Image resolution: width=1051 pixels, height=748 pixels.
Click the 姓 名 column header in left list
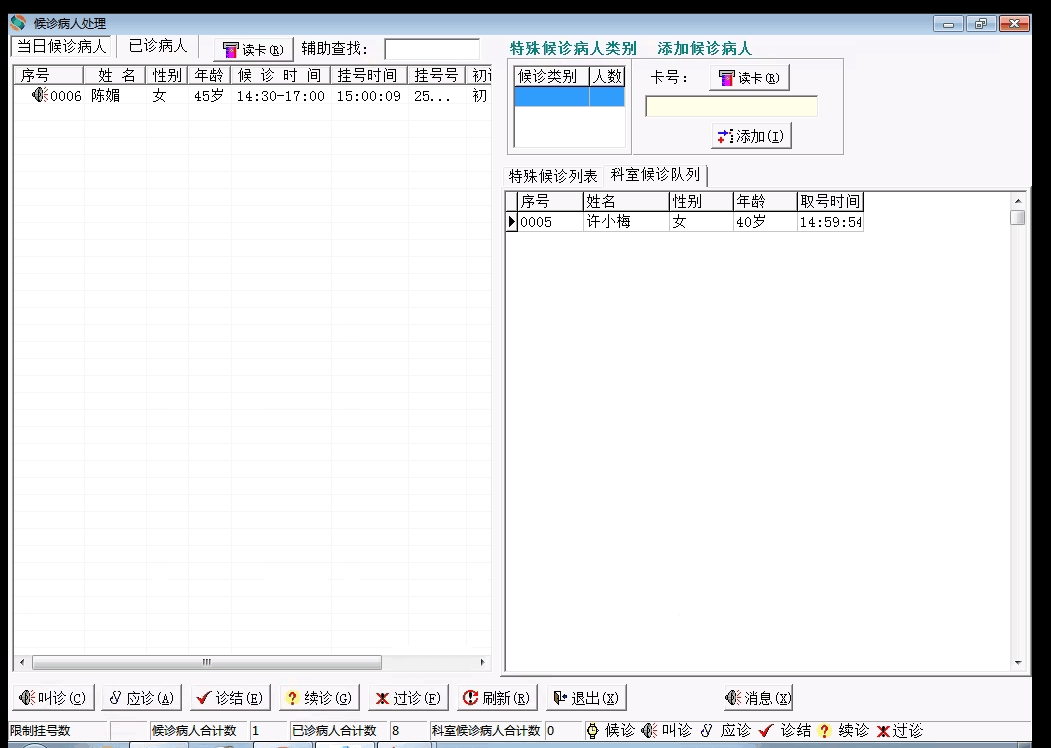(x=115, y=75)
